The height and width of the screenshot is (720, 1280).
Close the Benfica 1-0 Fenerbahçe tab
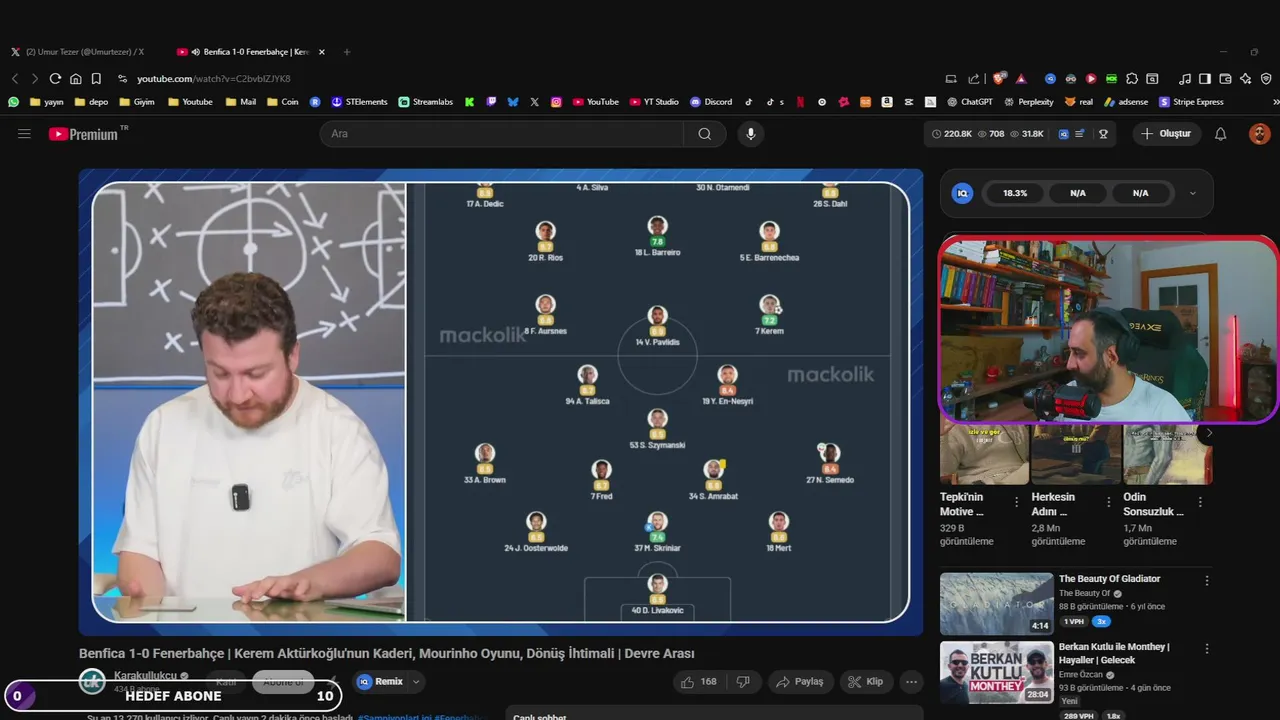tap(321, 52)
